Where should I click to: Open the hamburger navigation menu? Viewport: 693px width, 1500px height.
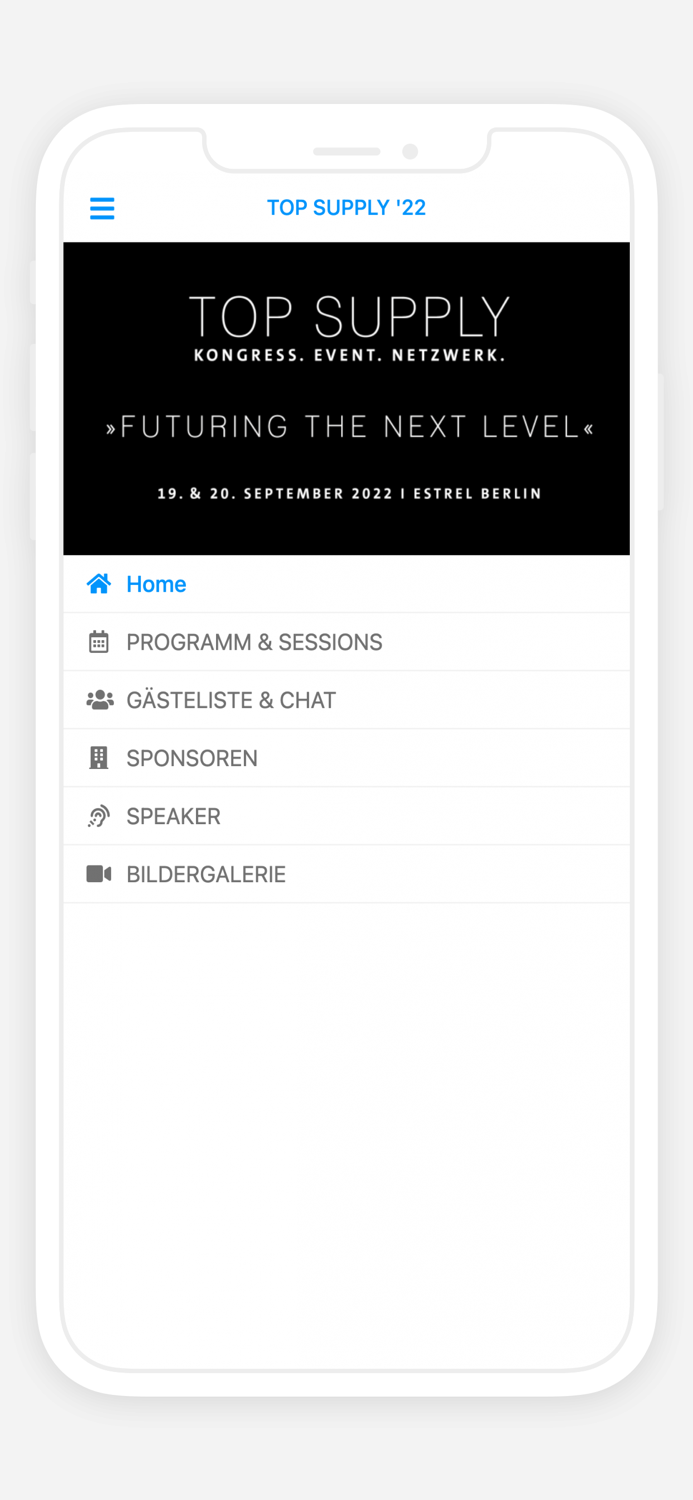coord(101,208)
